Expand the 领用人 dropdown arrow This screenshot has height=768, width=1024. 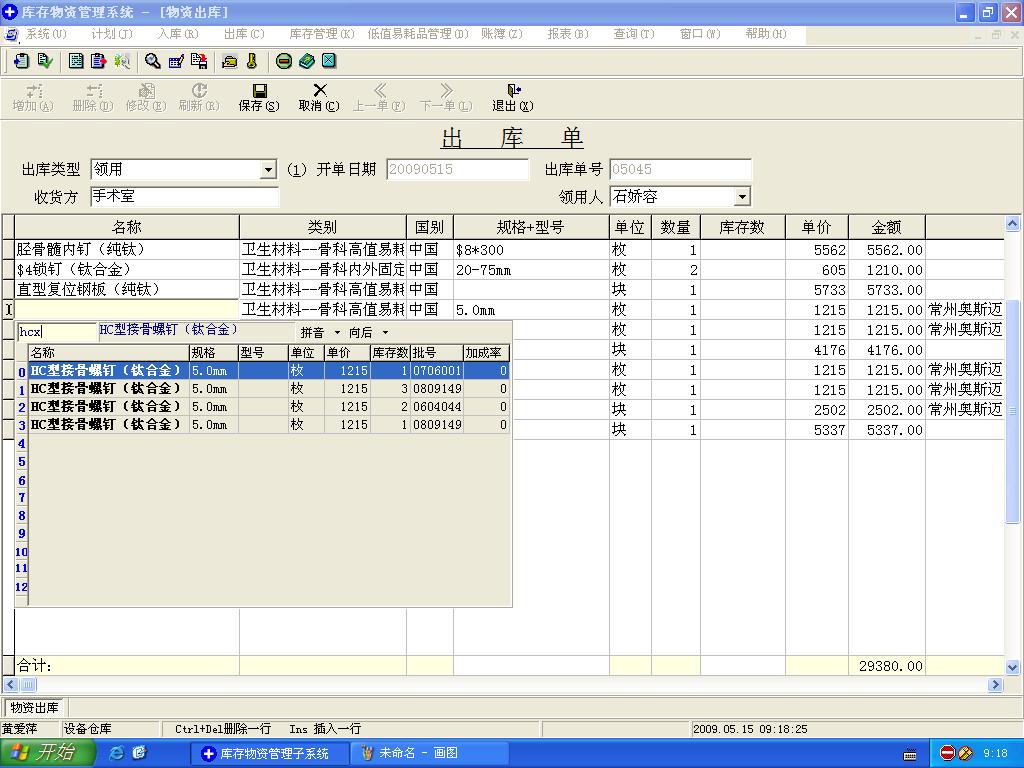click(742, 197)
